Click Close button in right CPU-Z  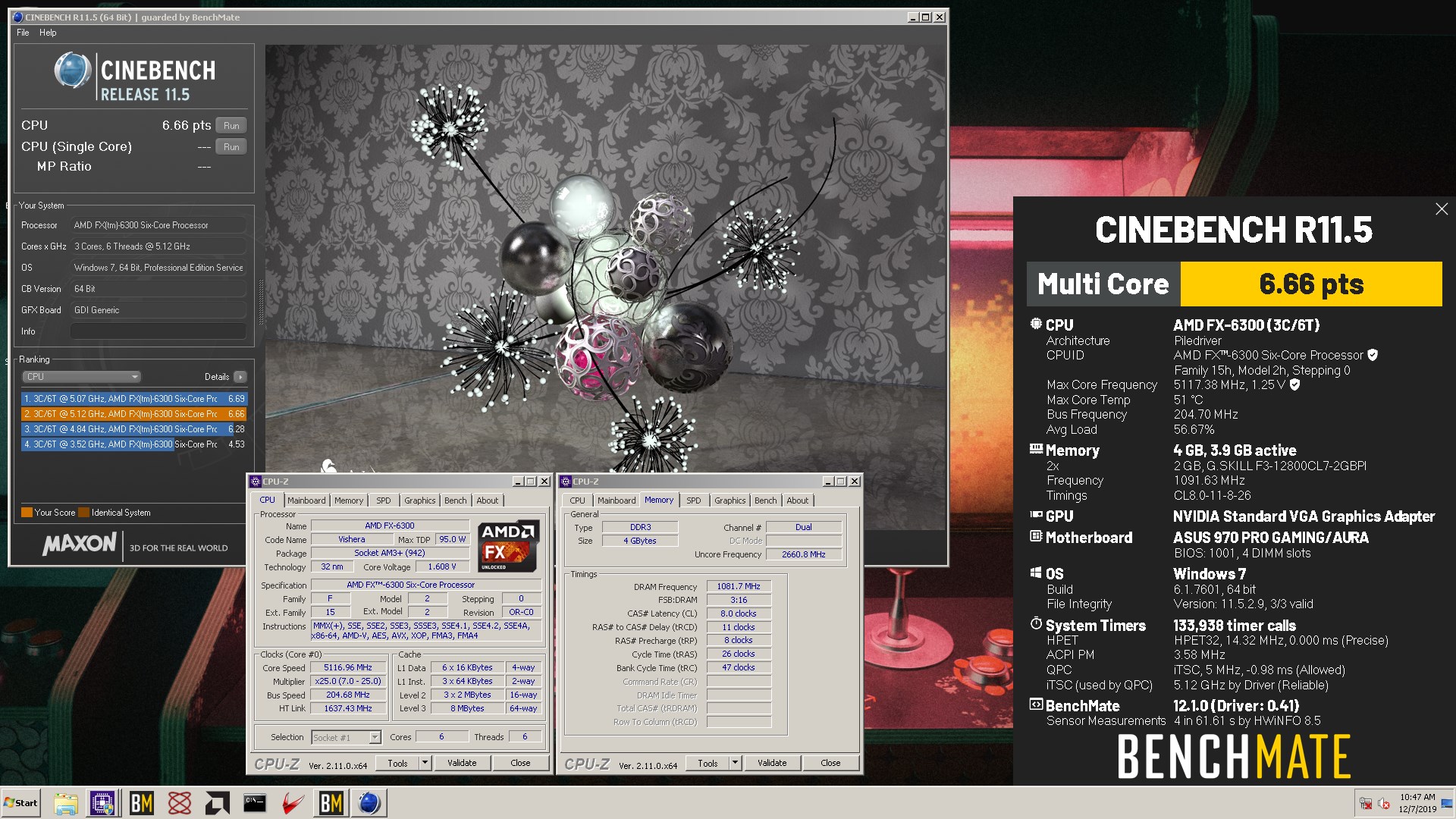[x=831, y=763]
